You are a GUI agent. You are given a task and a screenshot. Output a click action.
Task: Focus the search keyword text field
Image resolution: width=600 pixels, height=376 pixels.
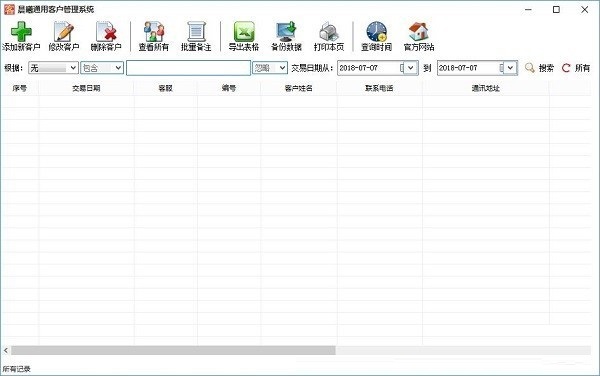click(x=189, y=68)
